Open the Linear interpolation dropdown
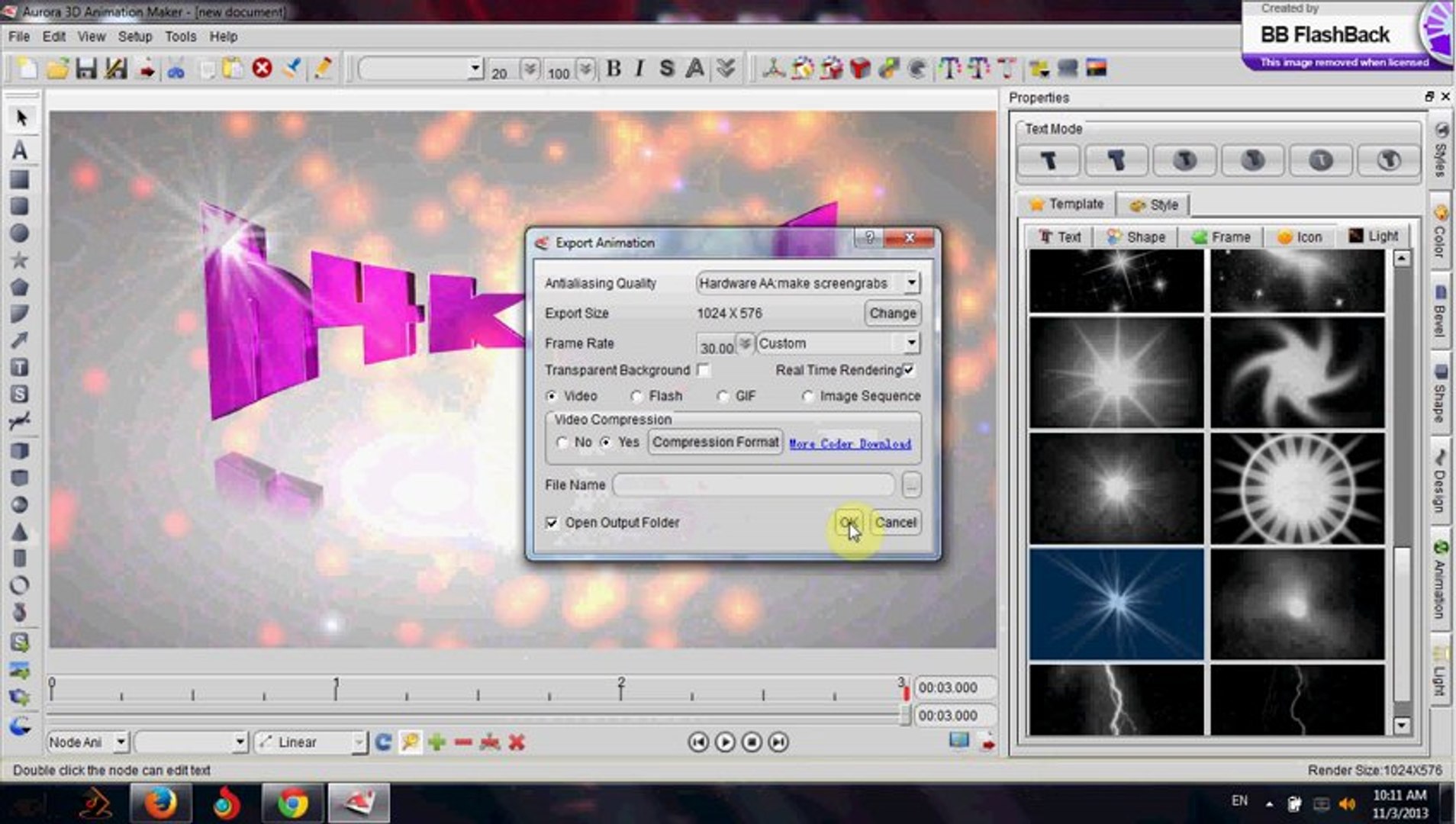The width and height of the screenshot is (1456, 824). click(x=359, y=742)
